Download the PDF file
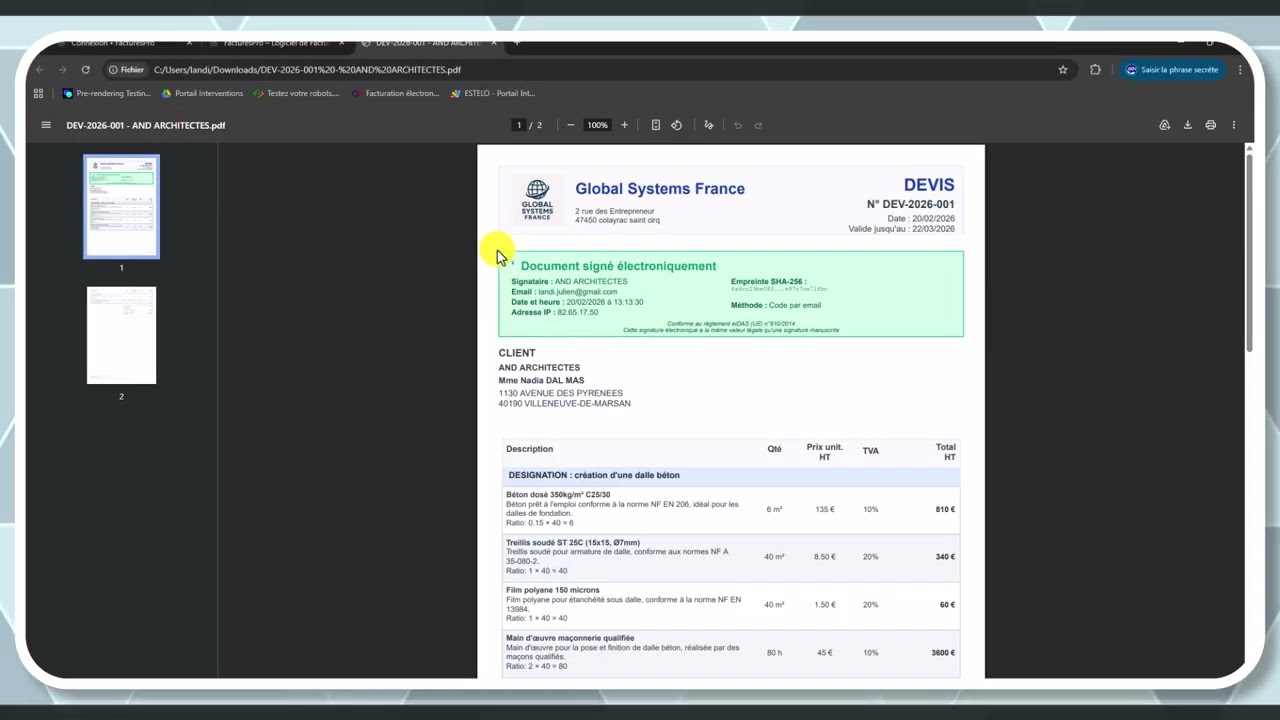Screen dimensions: 1280x720 coord(1188,125)
